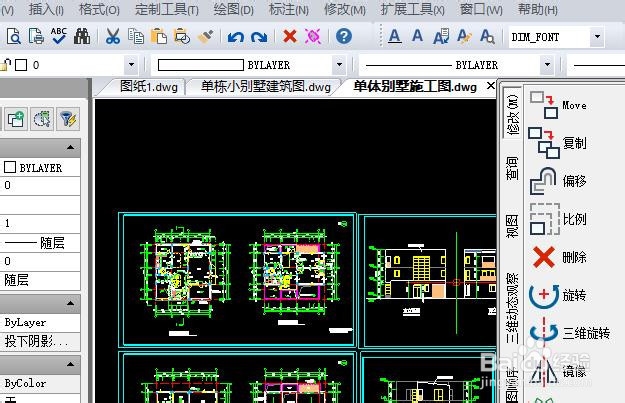Select the 旋转 rotate tool
Image resolution: width=625 pixels, height=403 pixels.
tap(558, 295)
